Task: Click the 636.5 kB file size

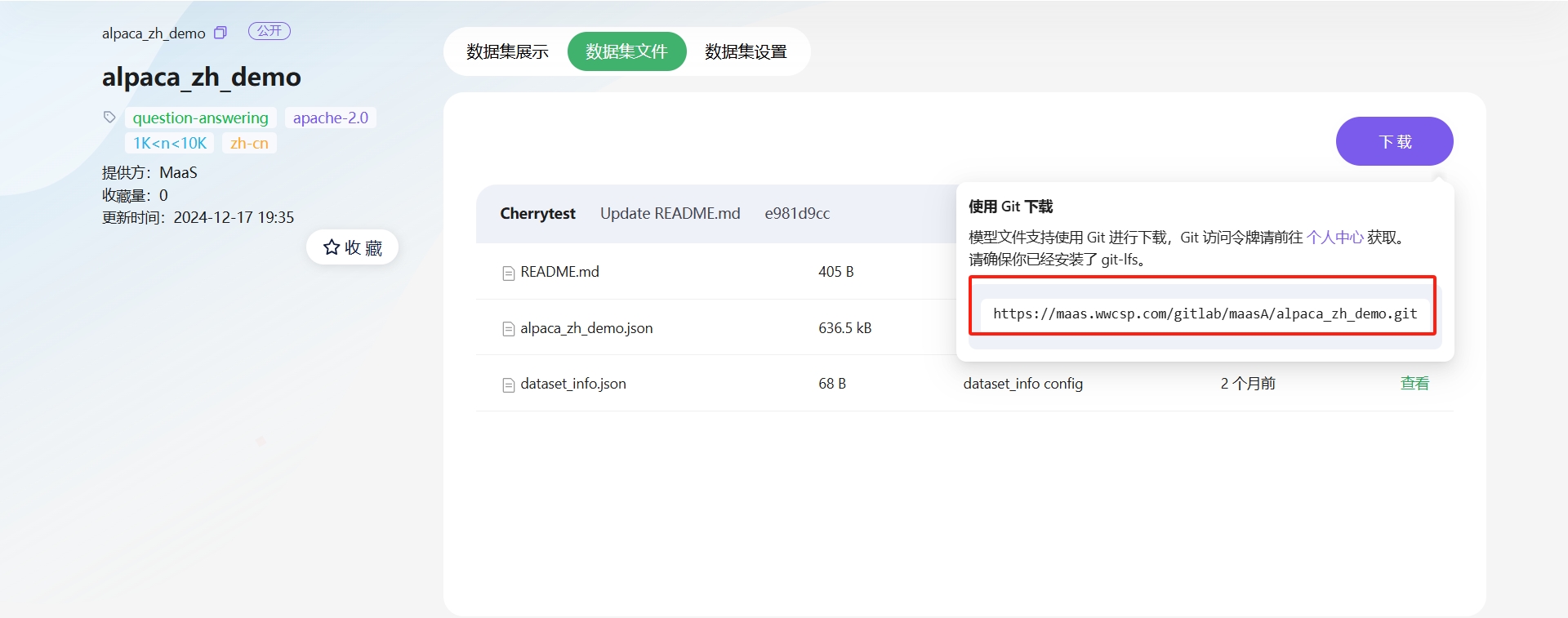Action: [x=844, y=328]
